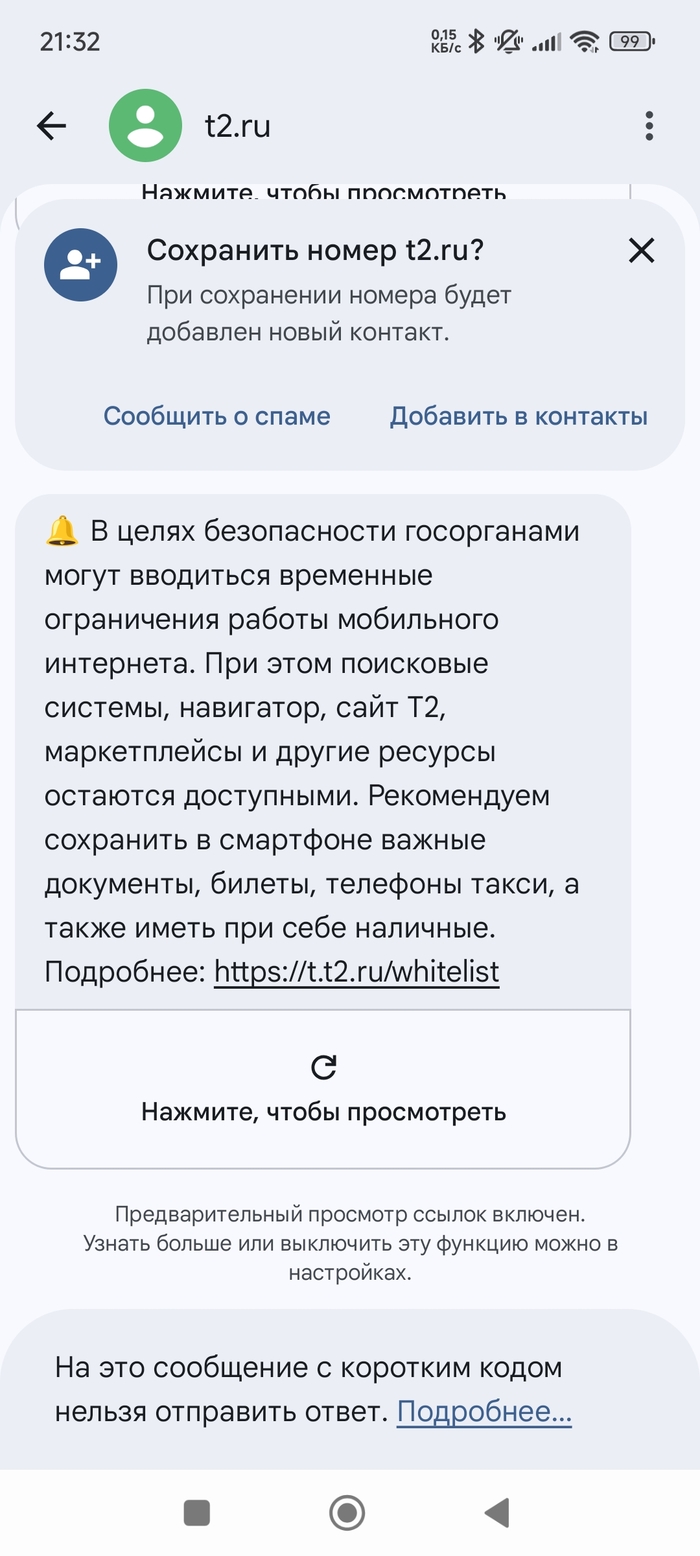Dismiss the save number prompt

pyautogui.click(x=641, y=250)
